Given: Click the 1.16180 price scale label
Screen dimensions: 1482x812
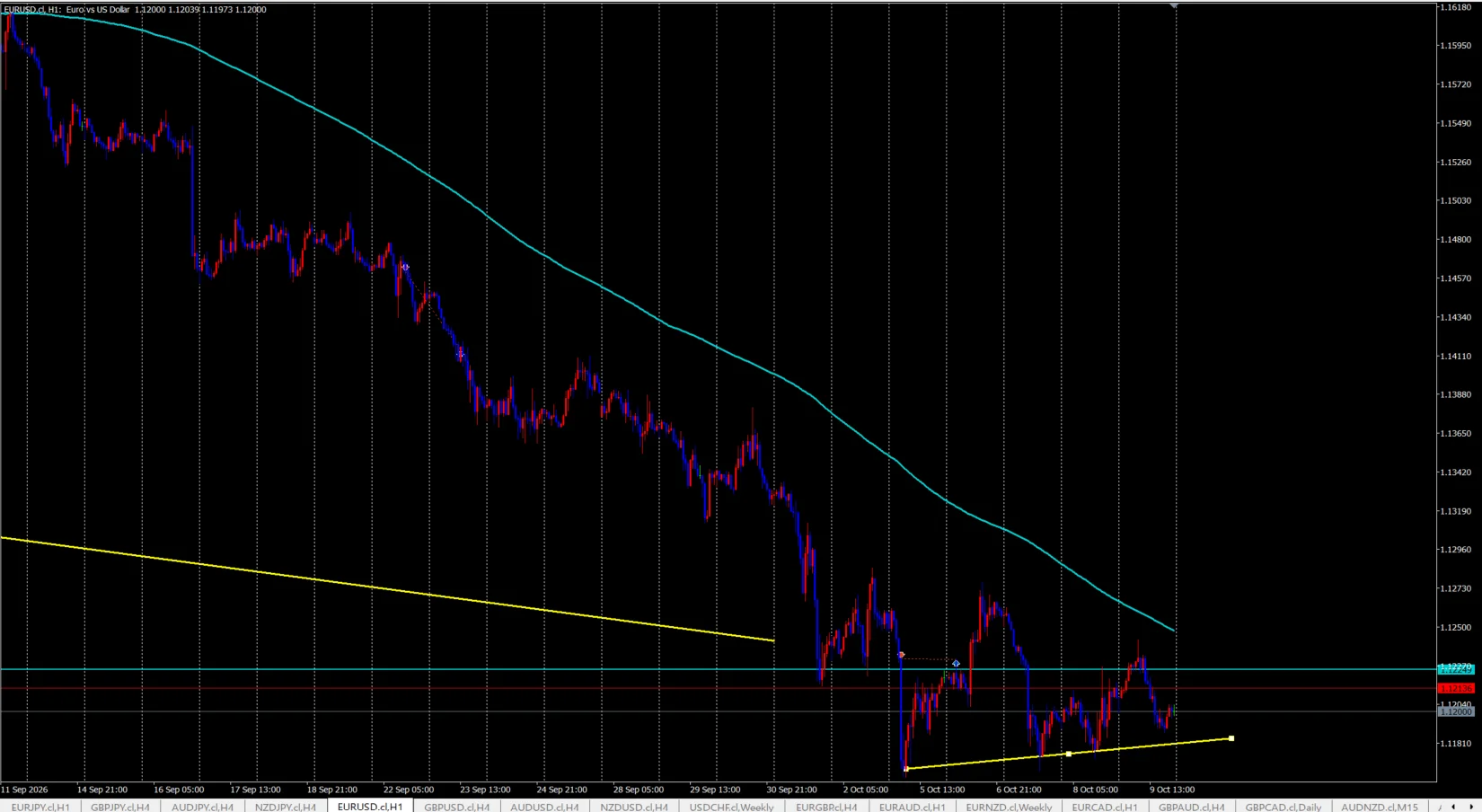Looking at the screenshot, I should tap(1455, 7).
